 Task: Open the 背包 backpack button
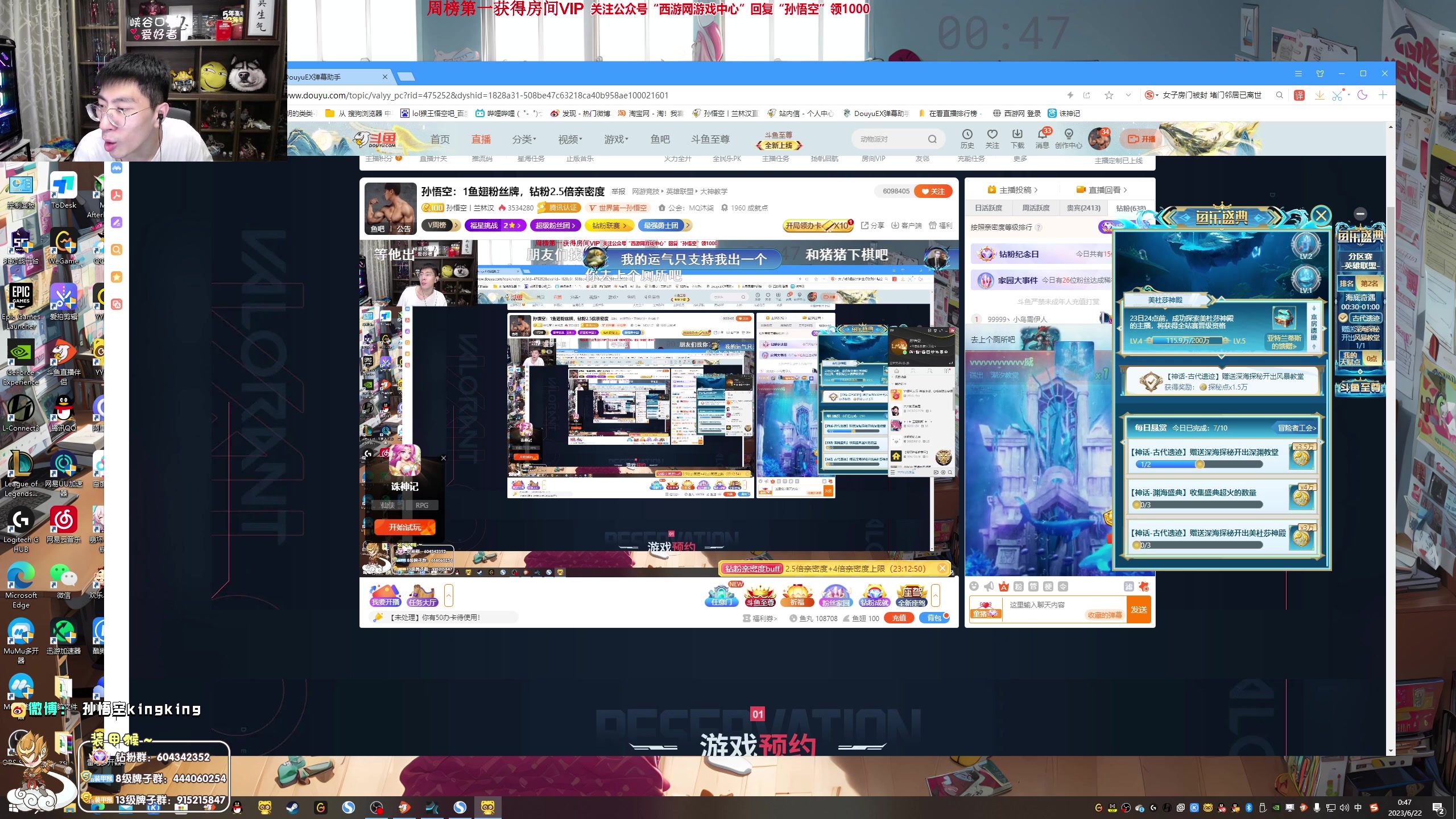coord(934,618)
